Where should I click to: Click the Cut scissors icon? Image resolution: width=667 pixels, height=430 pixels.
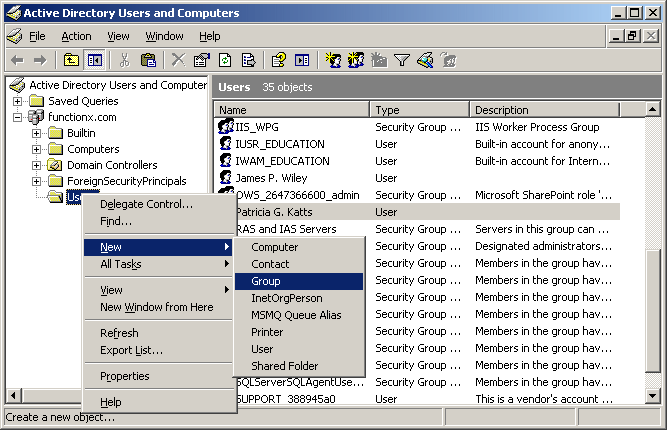(x=124, y=60)
